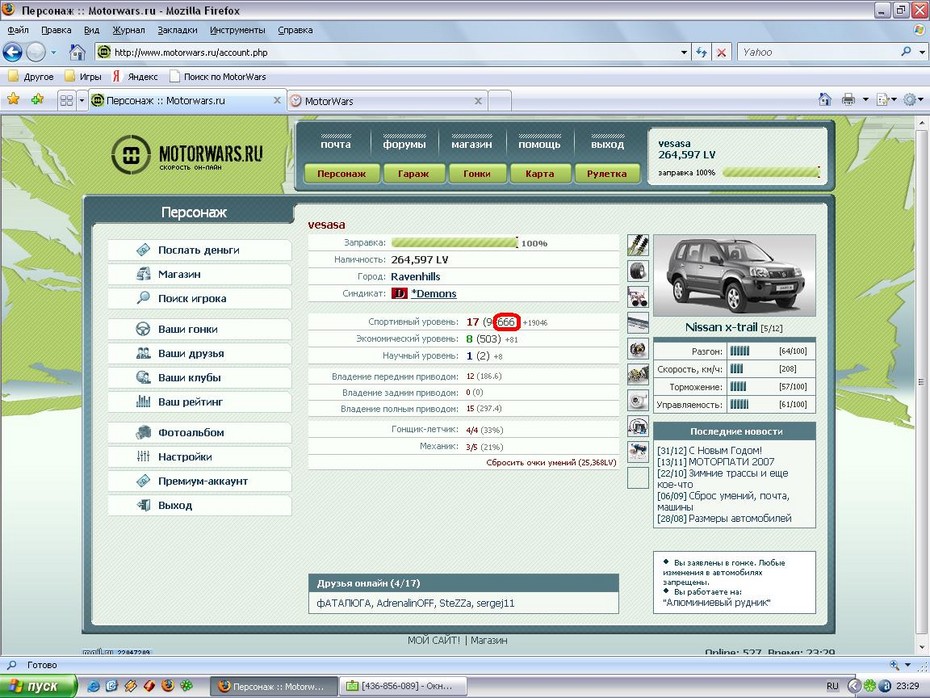Click the RU language indicator
This screenshot has width=930, height=698.
click(833, 686)
